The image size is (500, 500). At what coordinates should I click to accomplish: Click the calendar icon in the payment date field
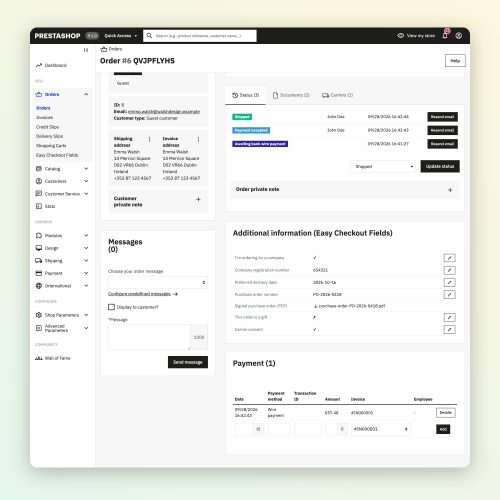258,429
